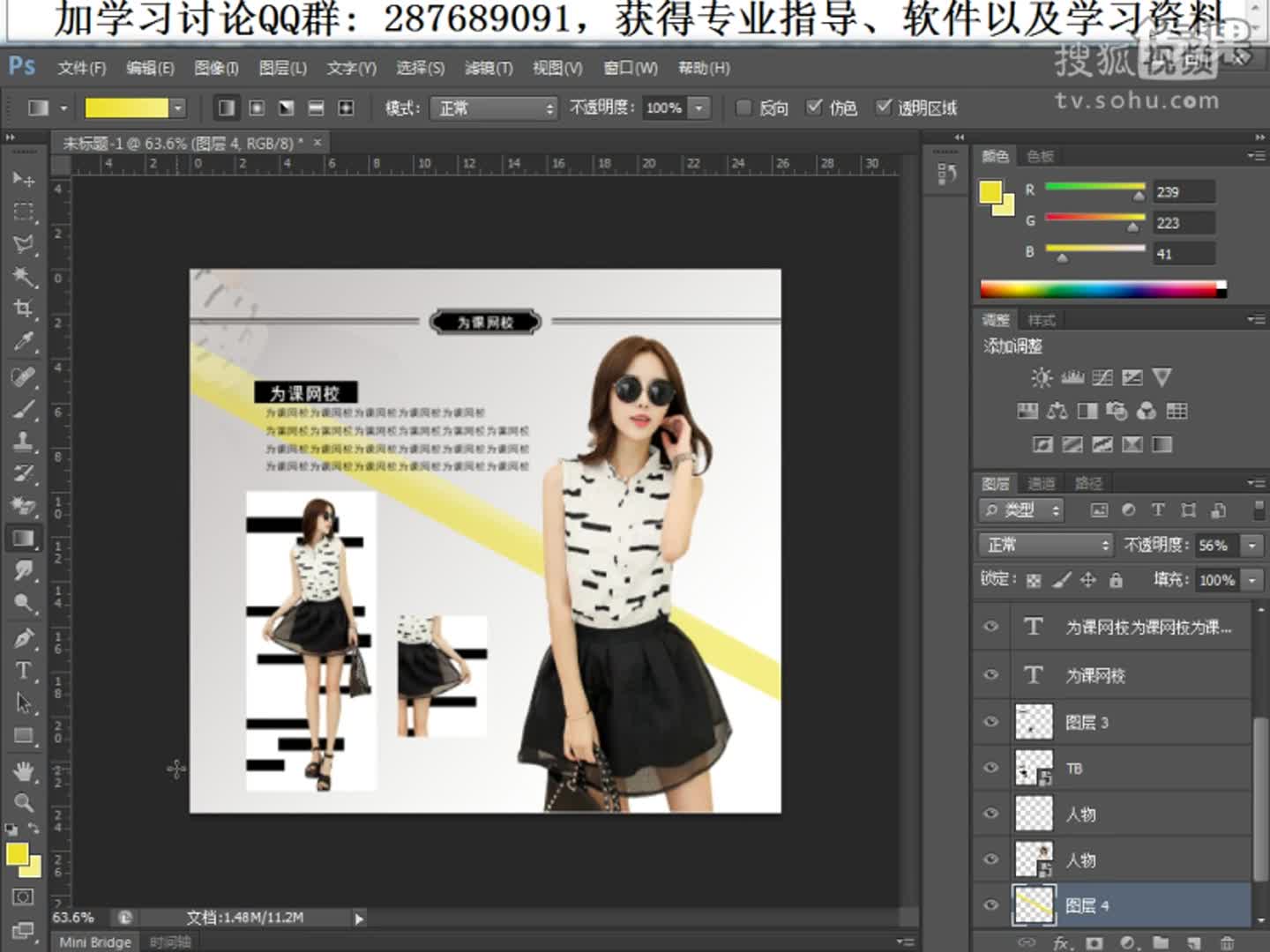
Task: Click the toolbox foreground color swatch
Action: (x=16, y=854)
